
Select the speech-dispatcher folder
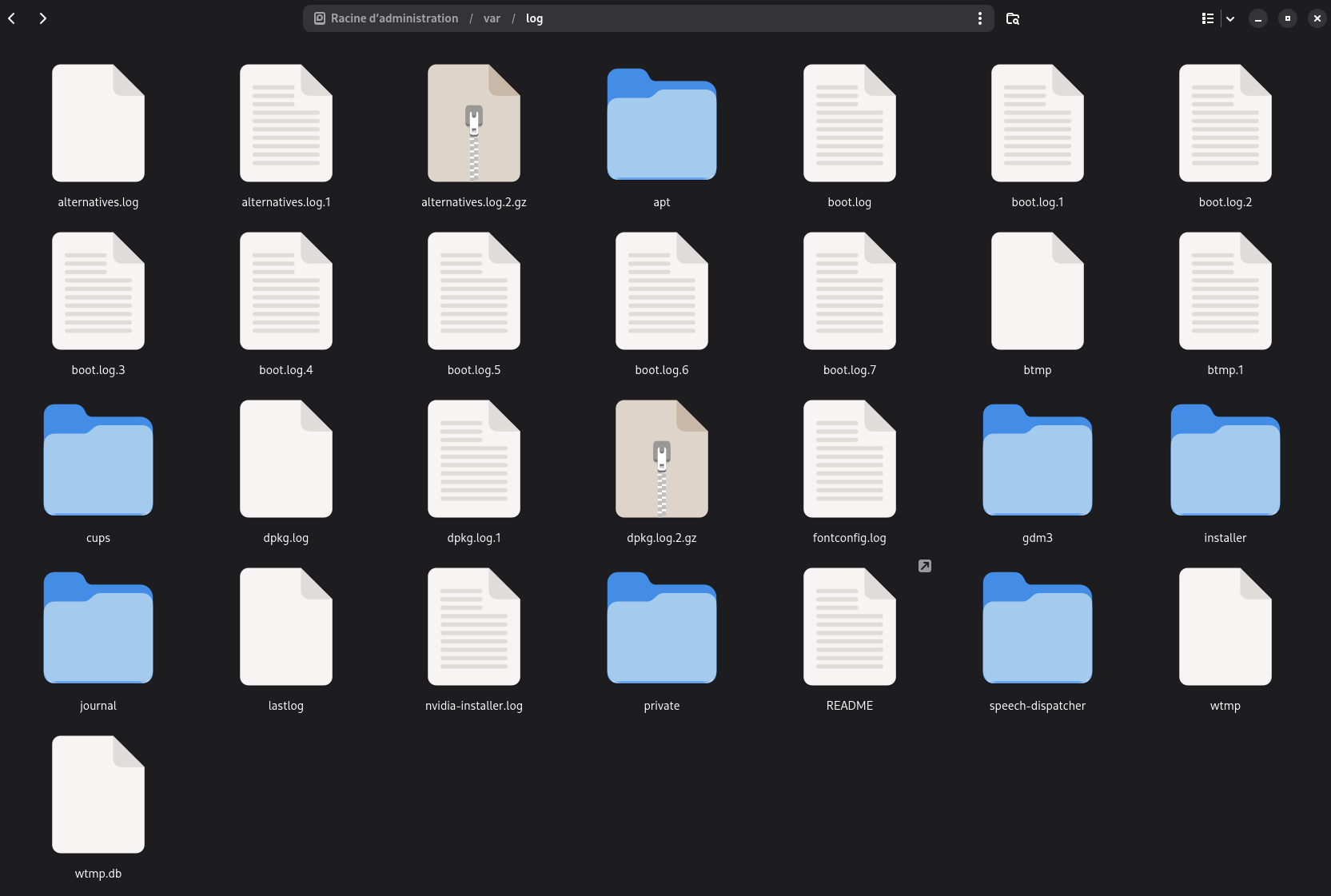(1038, 627)
